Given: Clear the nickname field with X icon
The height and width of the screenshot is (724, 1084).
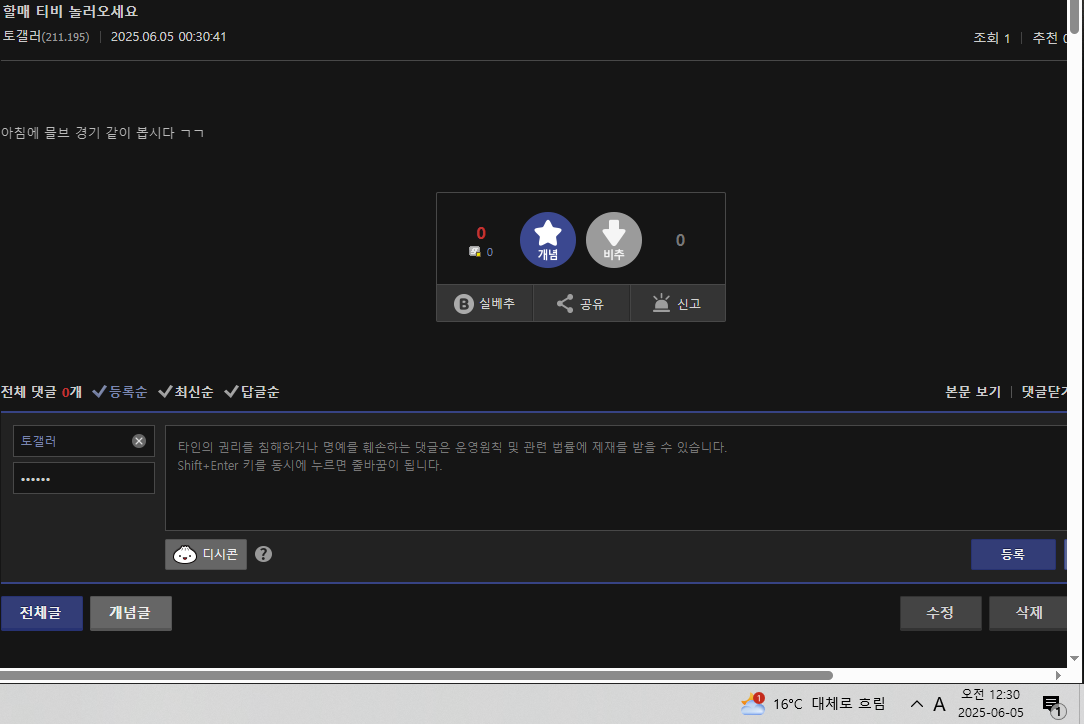Looking at the screenshot, I should [x=139, y=441].
